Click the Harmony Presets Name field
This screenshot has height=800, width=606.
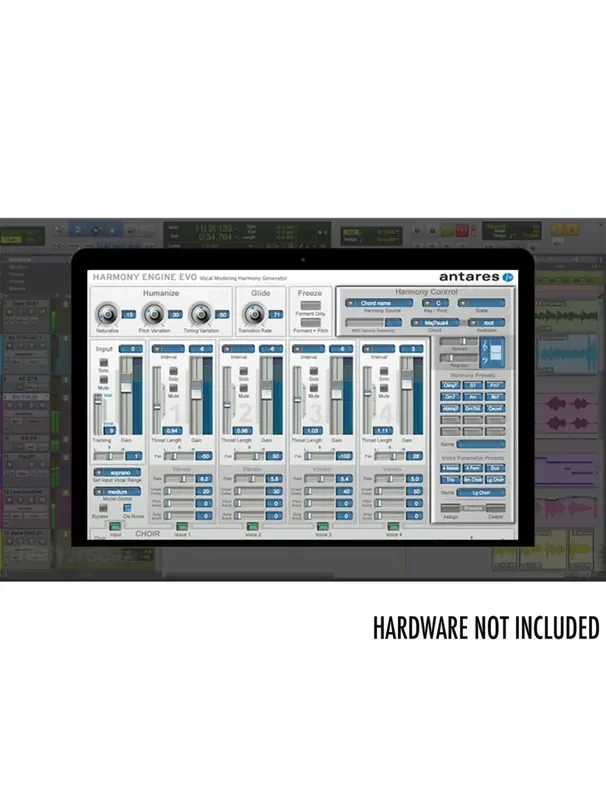pos(481,444)
